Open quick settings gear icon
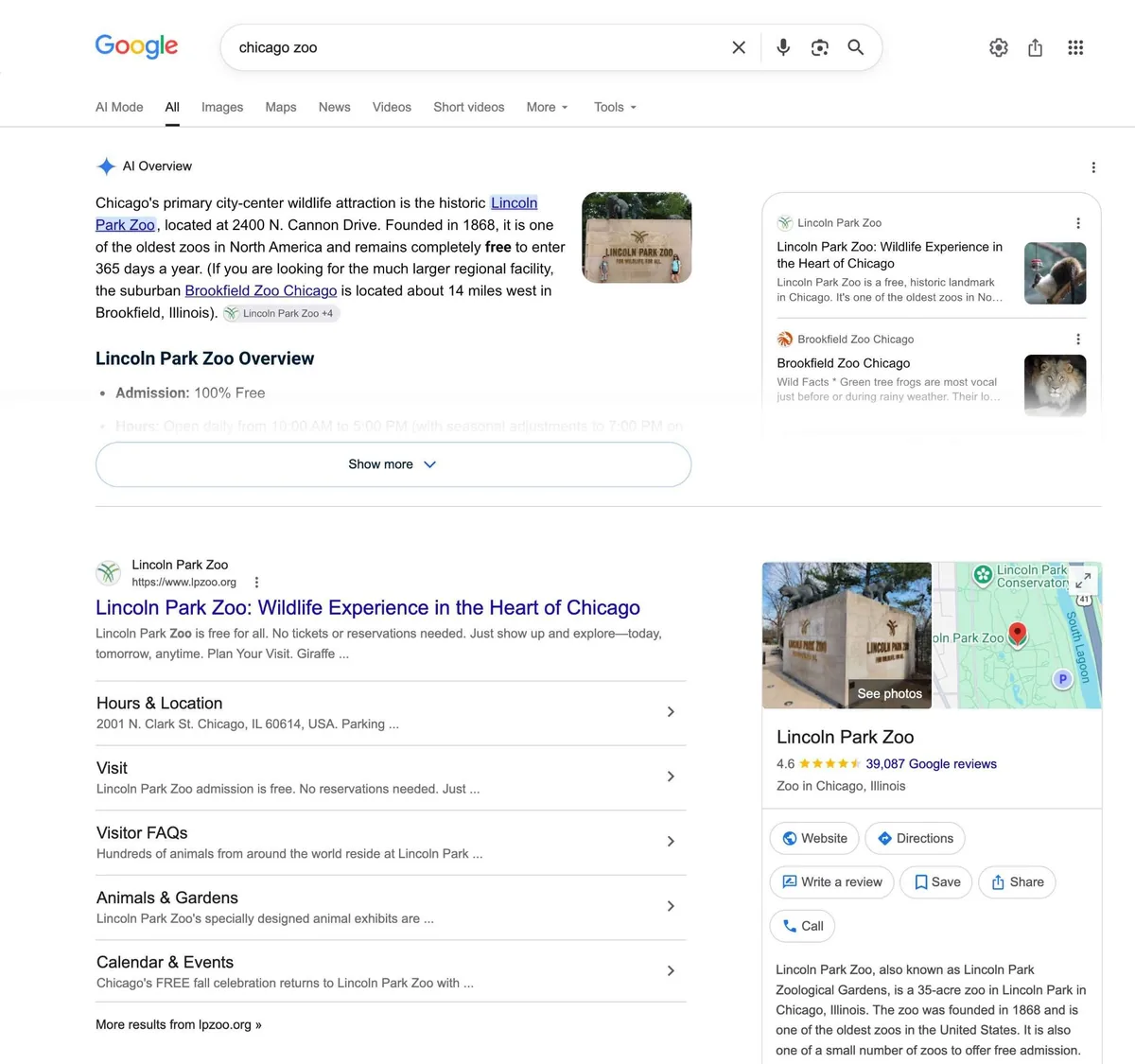Image resolution: width=1135 pixels, height=1064 pixels. pyautogui.click(x=999, y=47)
